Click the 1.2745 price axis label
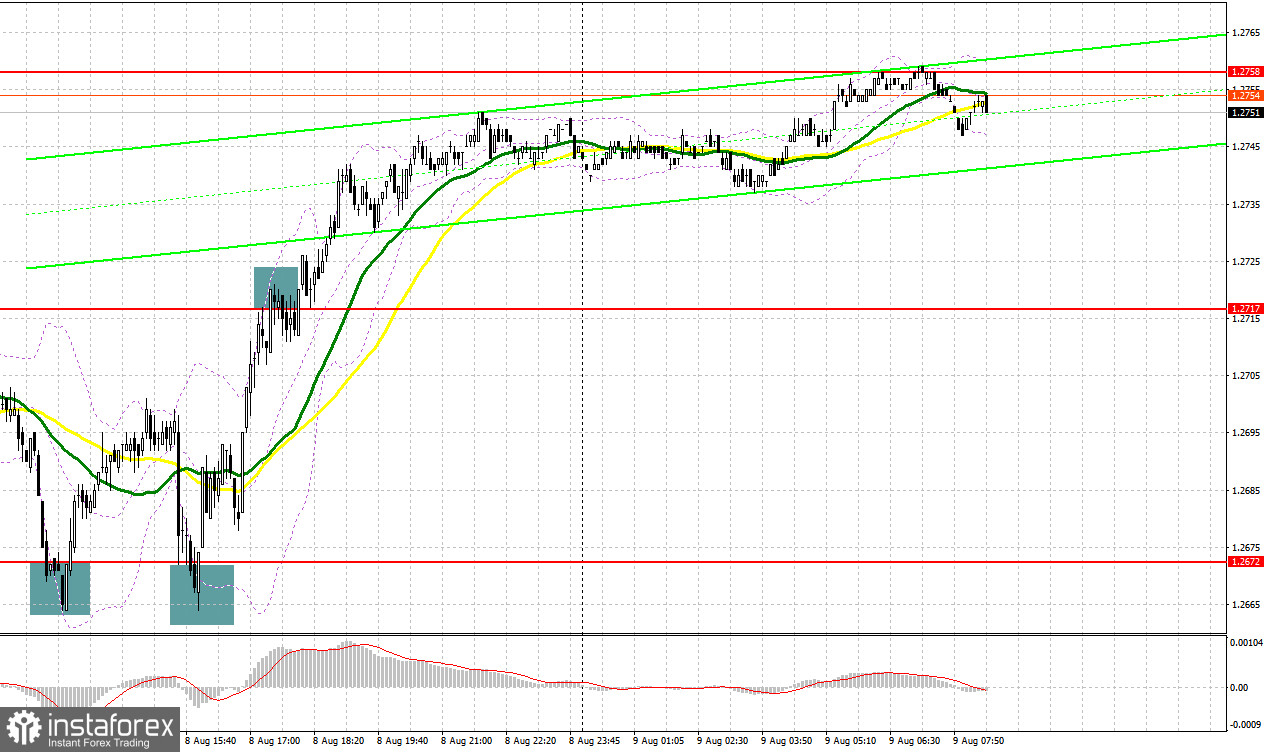Image resolution: width=1267 pixels, height=752 pixels. (1246, 147)
